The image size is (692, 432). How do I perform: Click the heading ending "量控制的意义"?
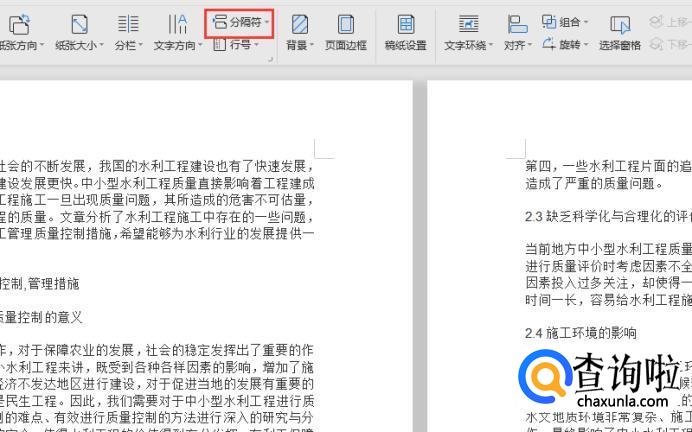point(41,317)
